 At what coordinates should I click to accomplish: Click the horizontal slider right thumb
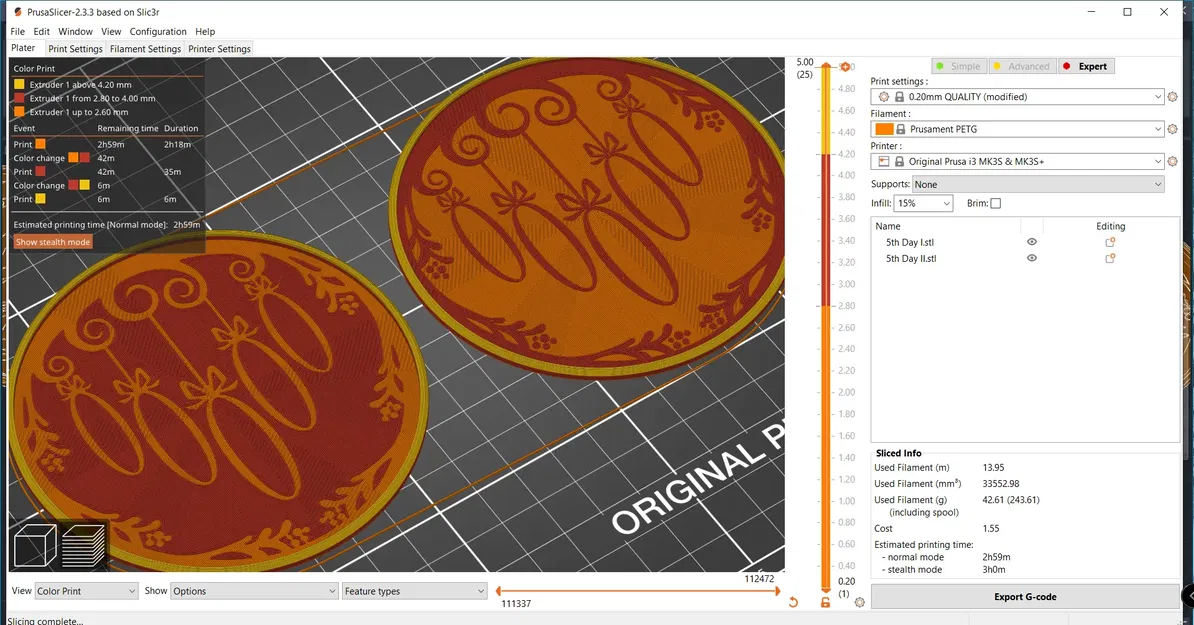click(777, 591)
